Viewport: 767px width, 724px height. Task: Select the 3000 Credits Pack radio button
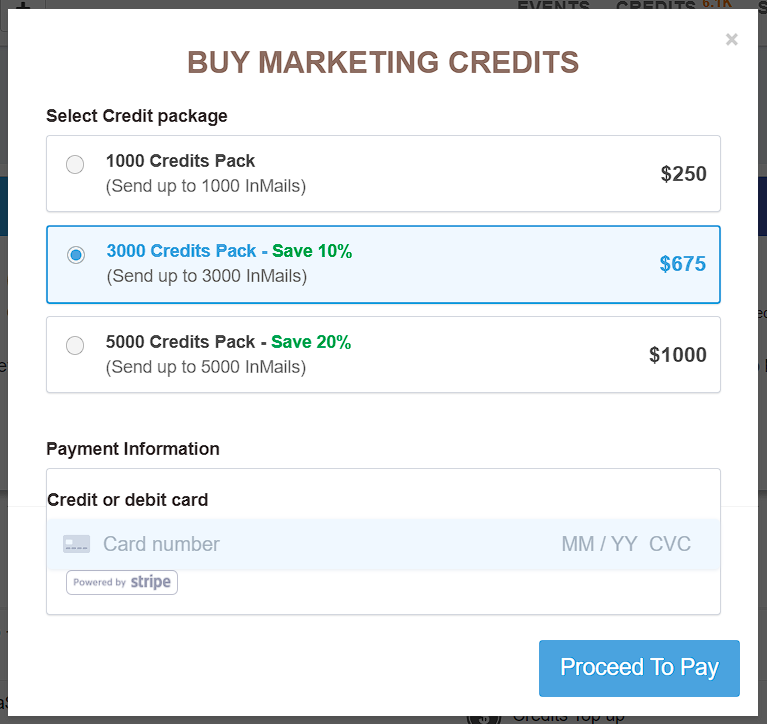point(75,255)
